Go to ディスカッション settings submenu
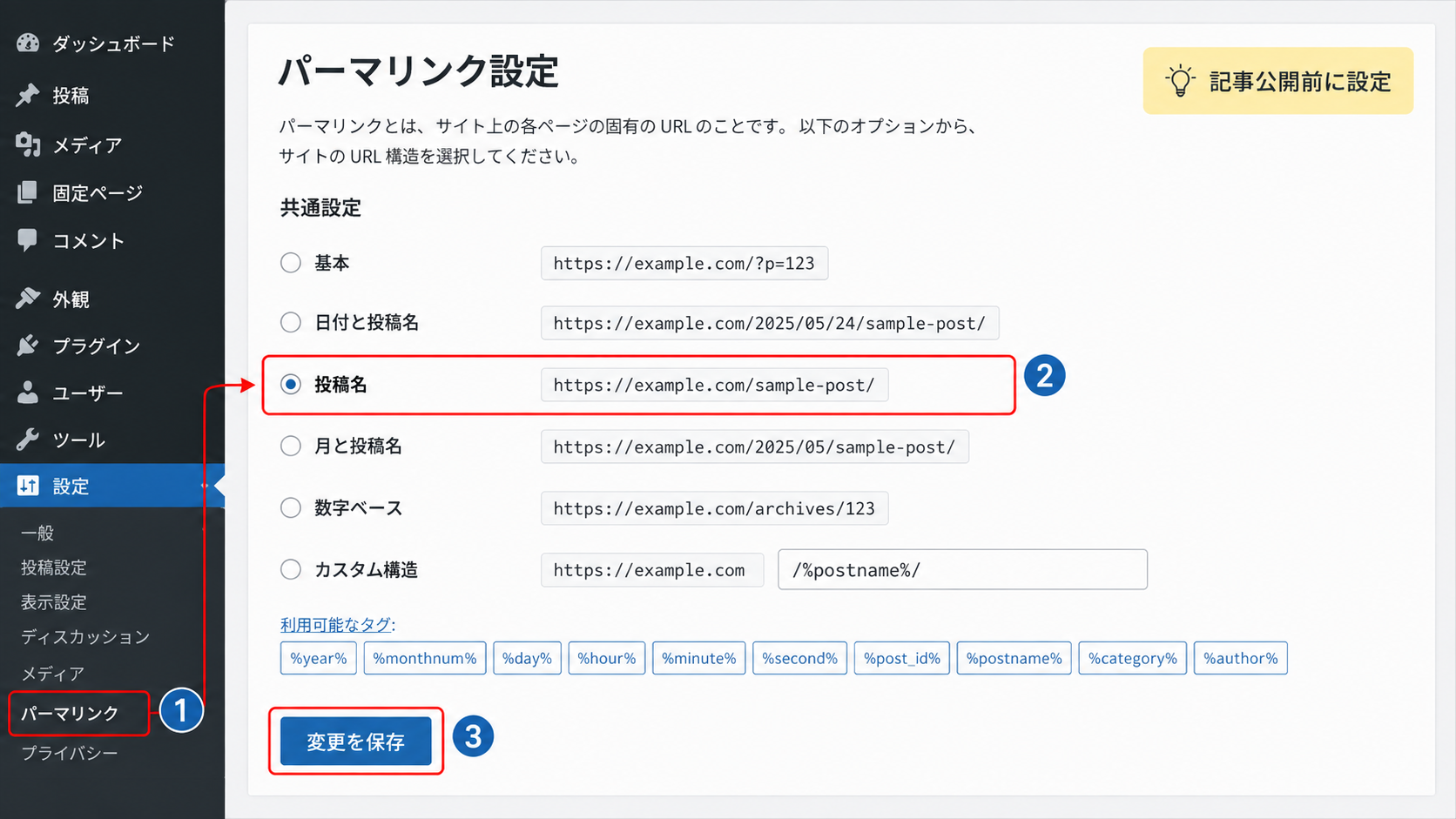This screenshot has width=1456, height=819. [x=85, y=637]
